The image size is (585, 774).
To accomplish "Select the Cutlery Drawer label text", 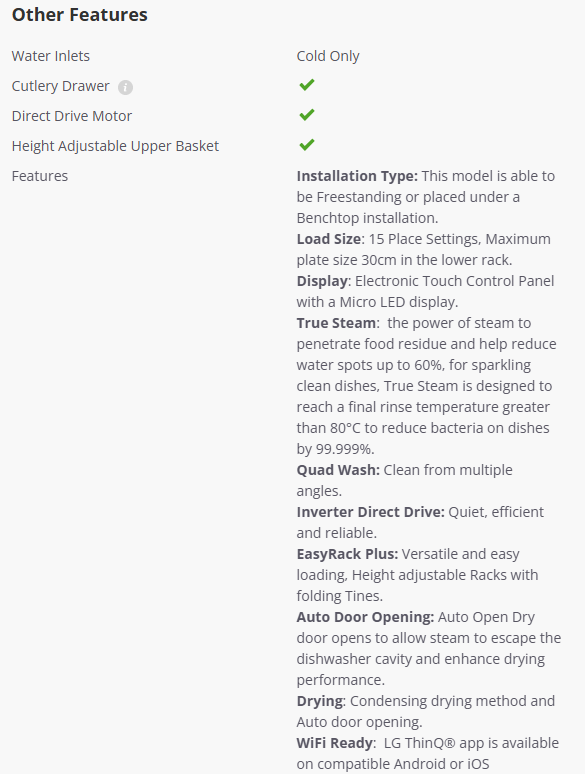I will [x=61, y=86].
